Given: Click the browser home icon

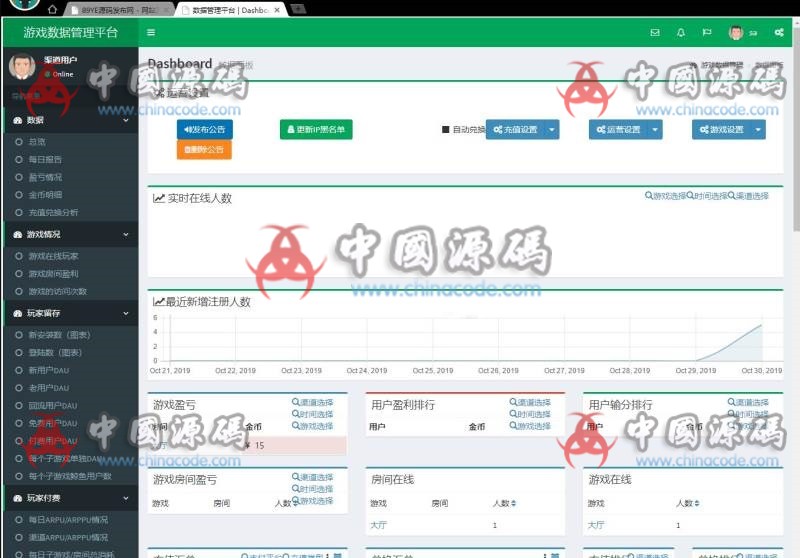Looking at the screenshot, I should pos(52,9).
